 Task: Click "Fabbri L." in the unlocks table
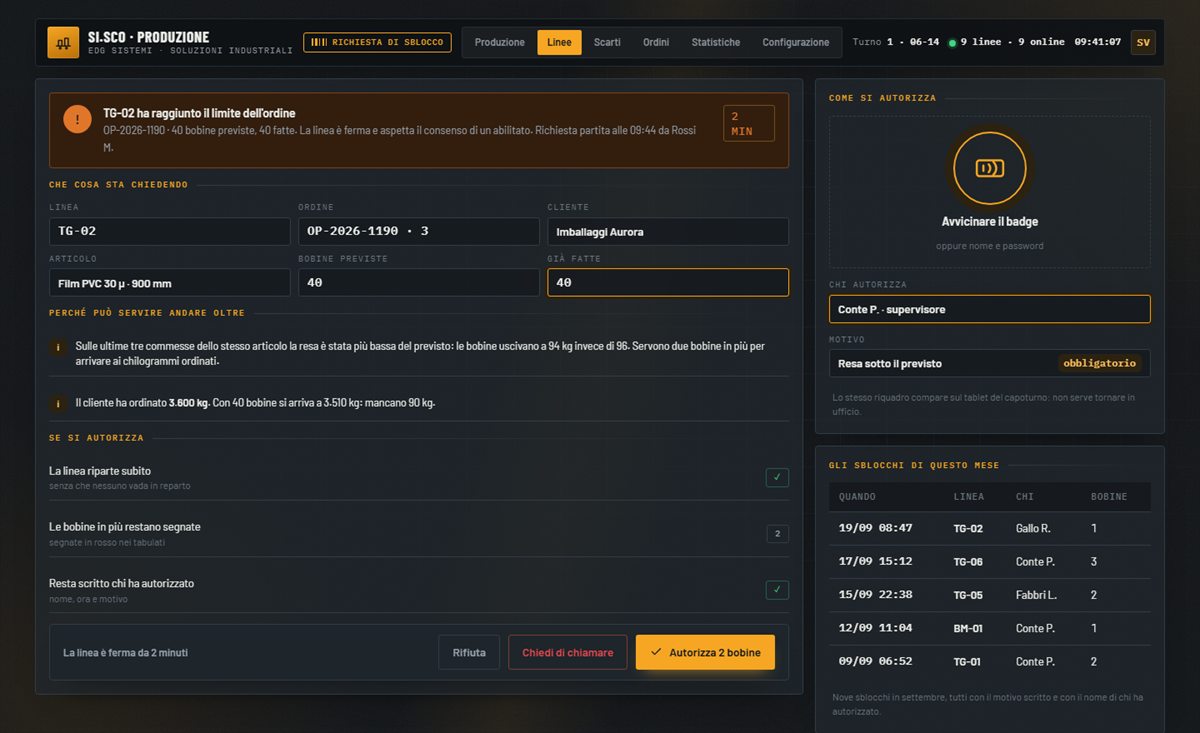(x=1037, y=595)
